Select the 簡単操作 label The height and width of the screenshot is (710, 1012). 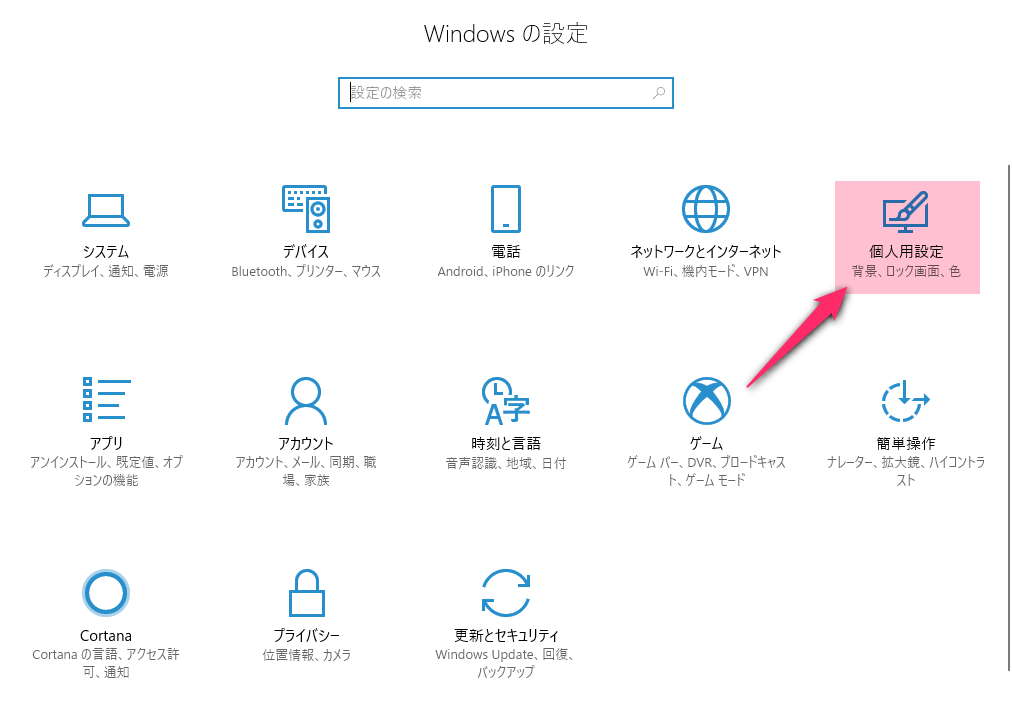tap(906, 443)
